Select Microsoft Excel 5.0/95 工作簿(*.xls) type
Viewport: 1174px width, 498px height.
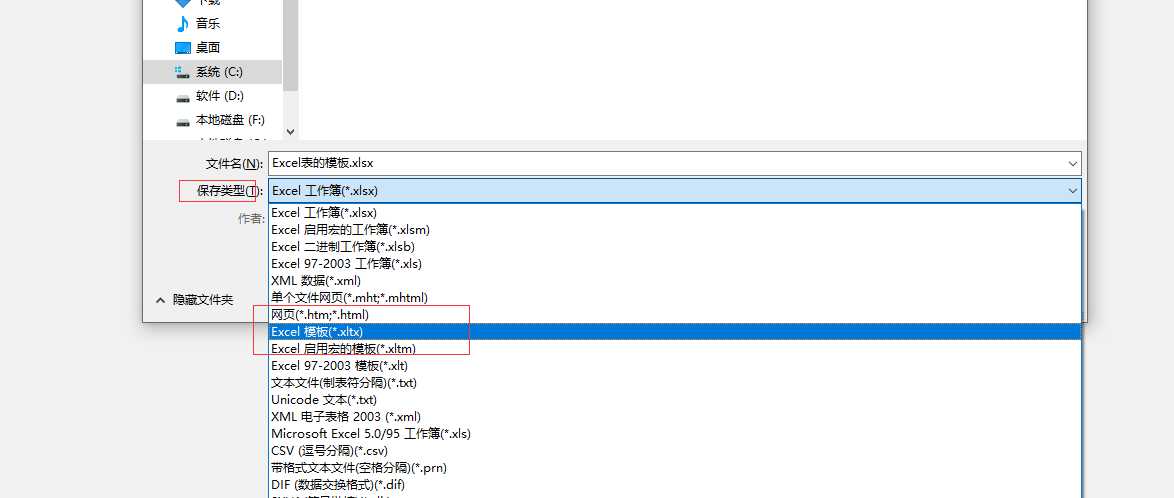[675, 434]
